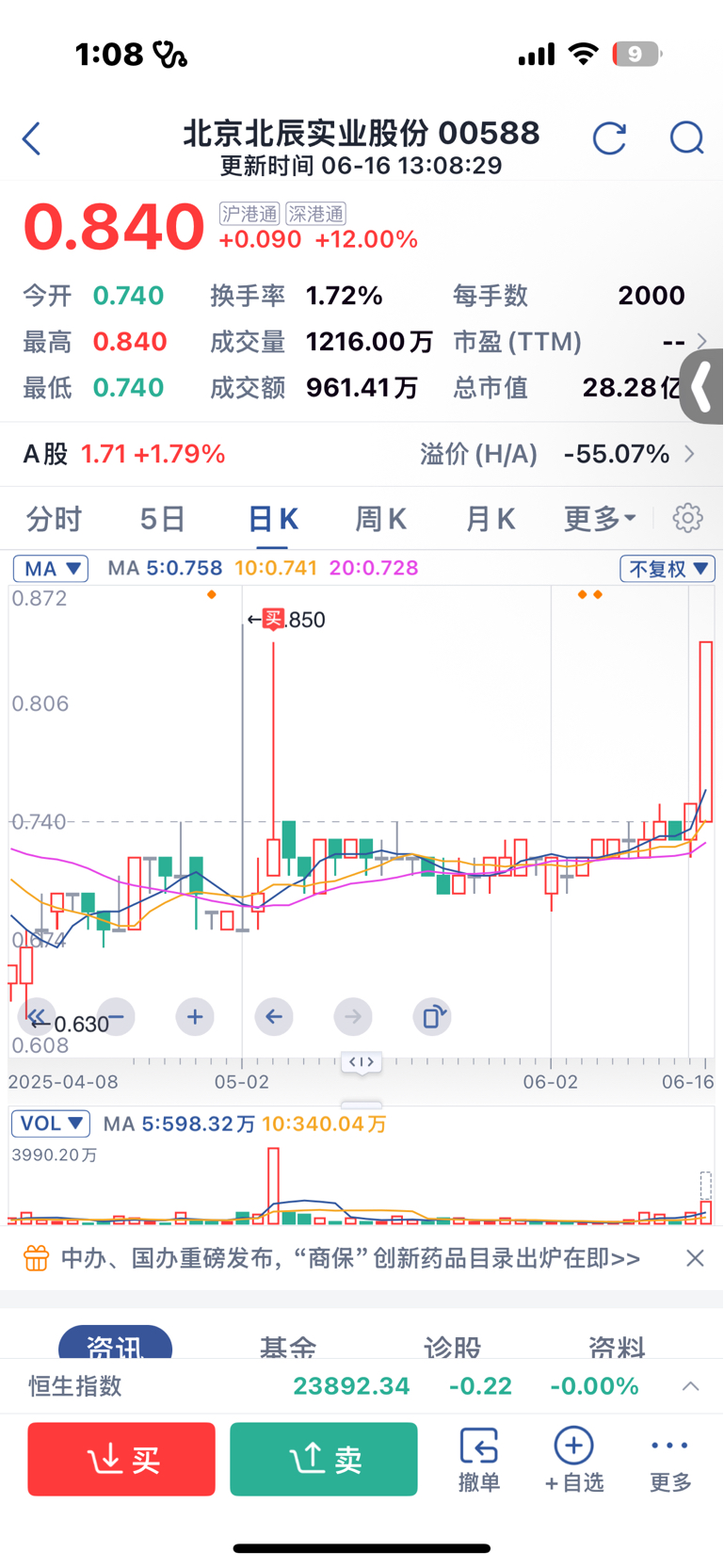Tap the tallest volume bar in VOL chart
Viewport: 724px width, 1568px height.
point(273,1185)
